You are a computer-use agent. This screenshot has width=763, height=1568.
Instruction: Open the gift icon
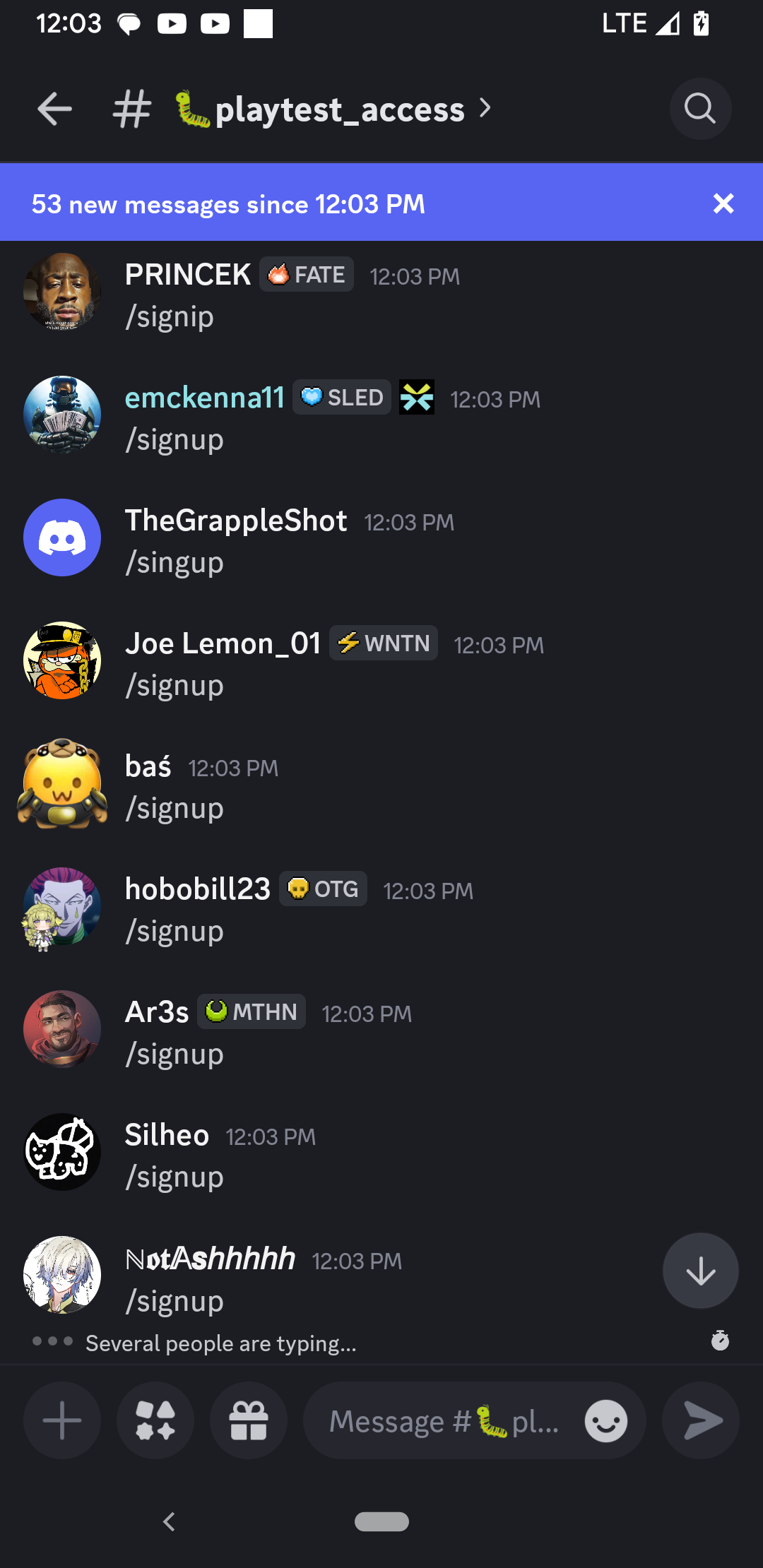[249, 1420]
